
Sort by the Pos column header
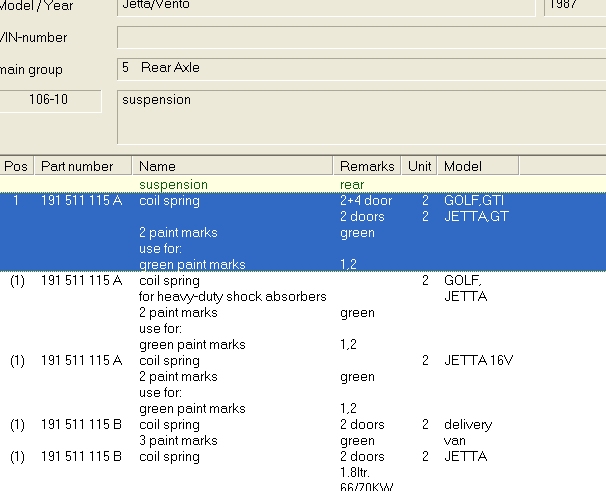point(17,166)
